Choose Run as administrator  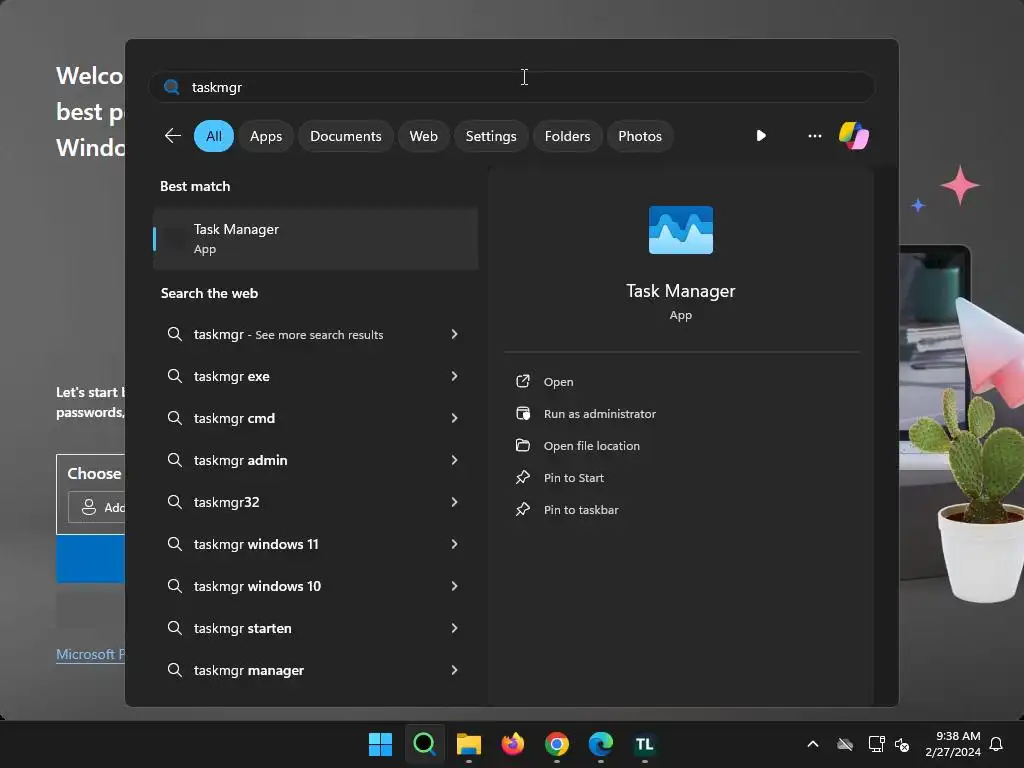tap(600, 414)
